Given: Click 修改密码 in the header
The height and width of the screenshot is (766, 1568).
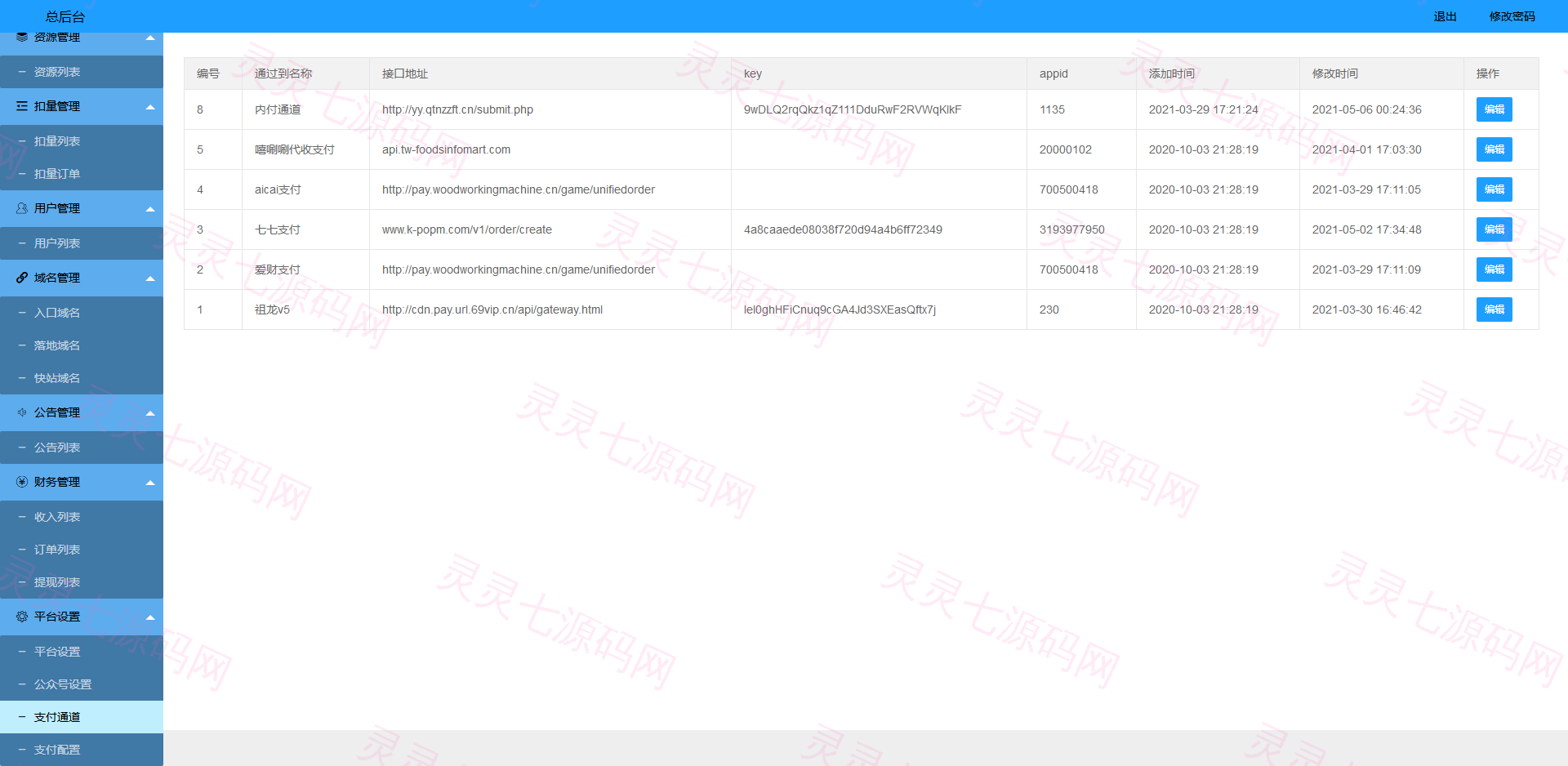Looking at the screenshot, I should click(x=1512, y=16).
